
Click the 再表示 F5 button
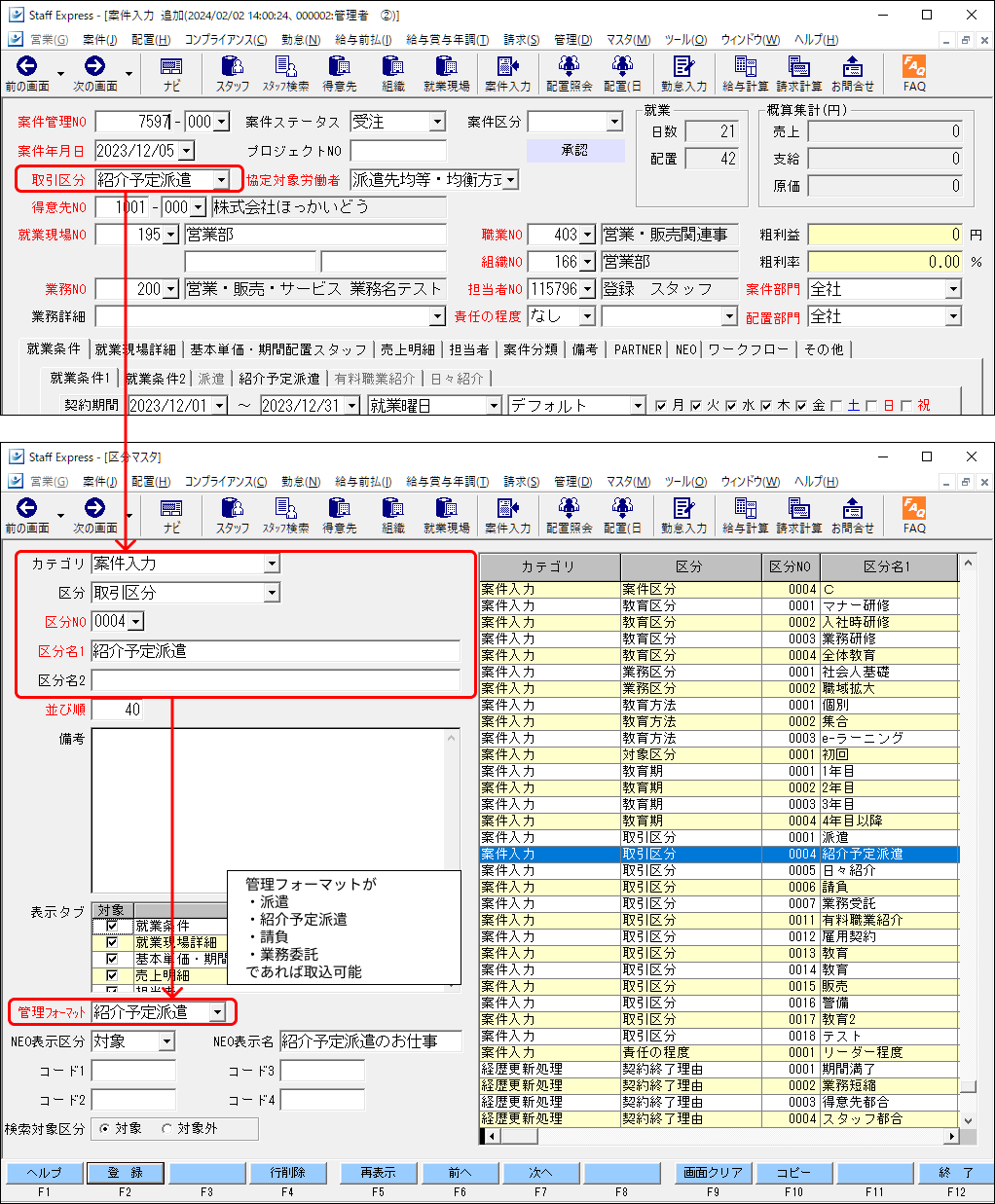point(378,1173)
